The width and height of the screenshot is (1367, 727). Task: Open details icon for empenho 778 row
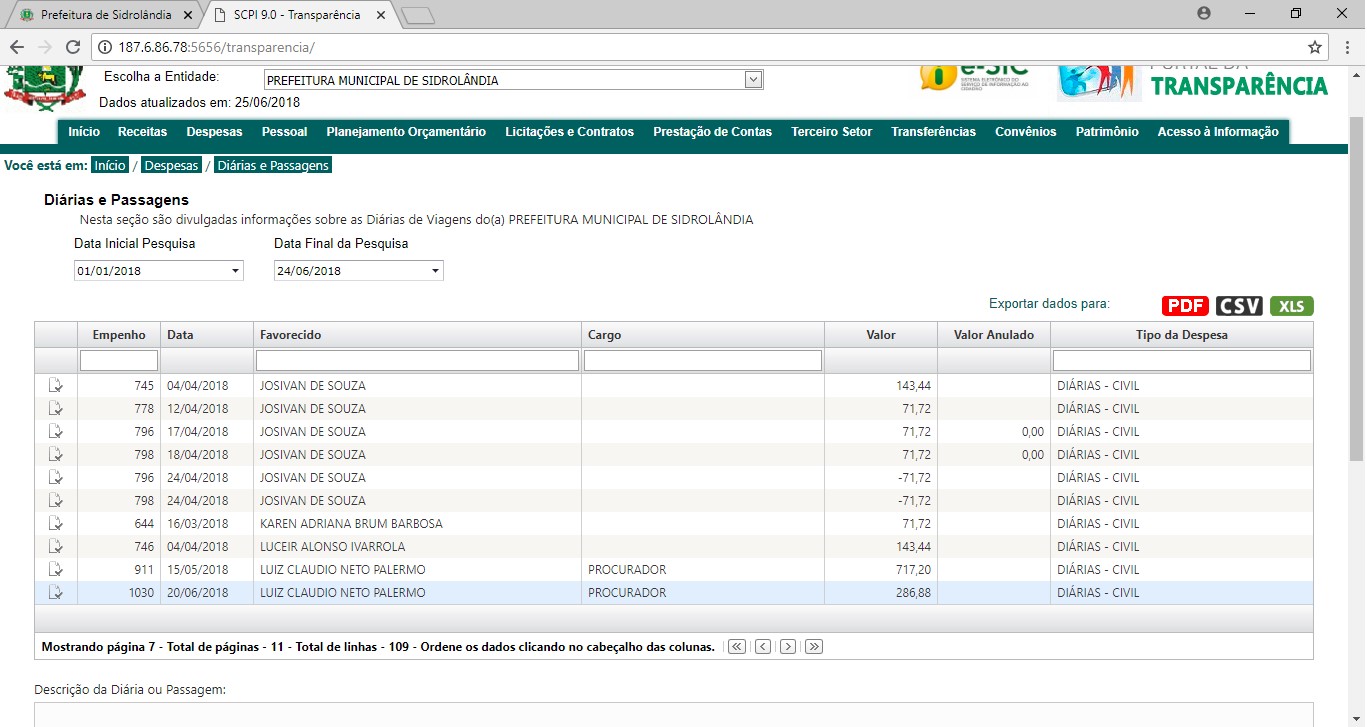pos(56,408)
